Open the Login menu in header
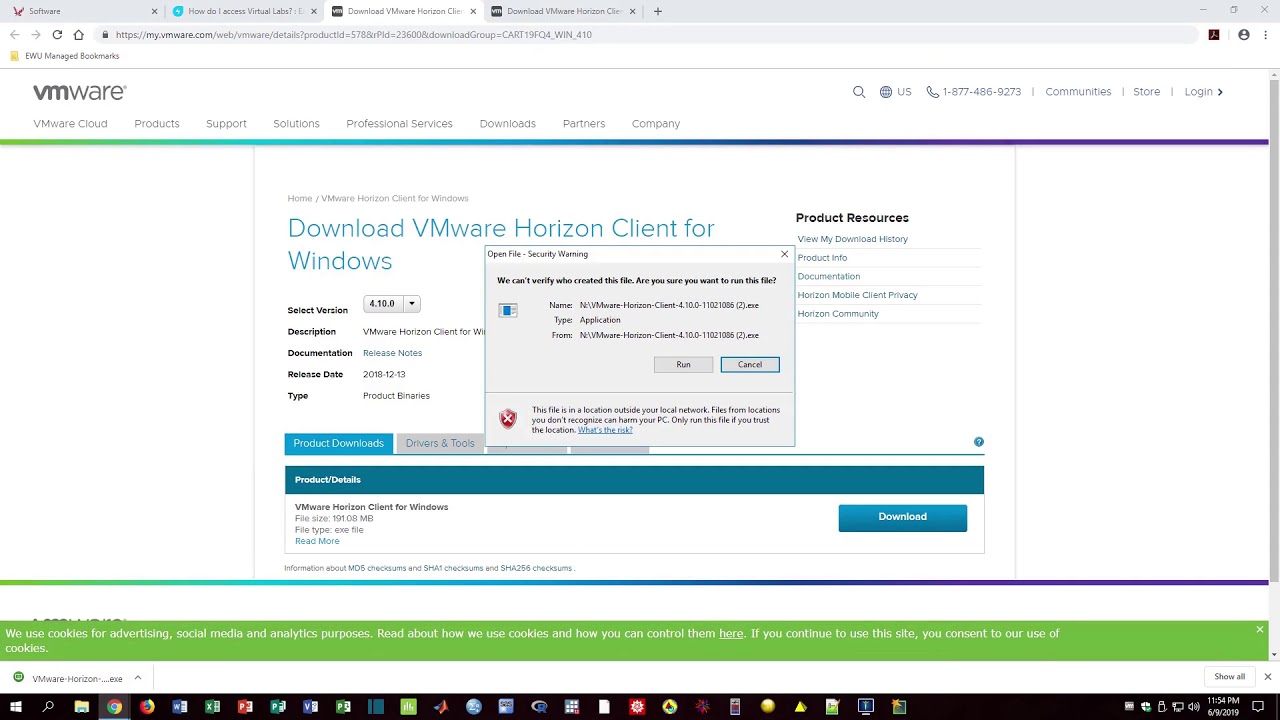 click(x=1204, y=92)
